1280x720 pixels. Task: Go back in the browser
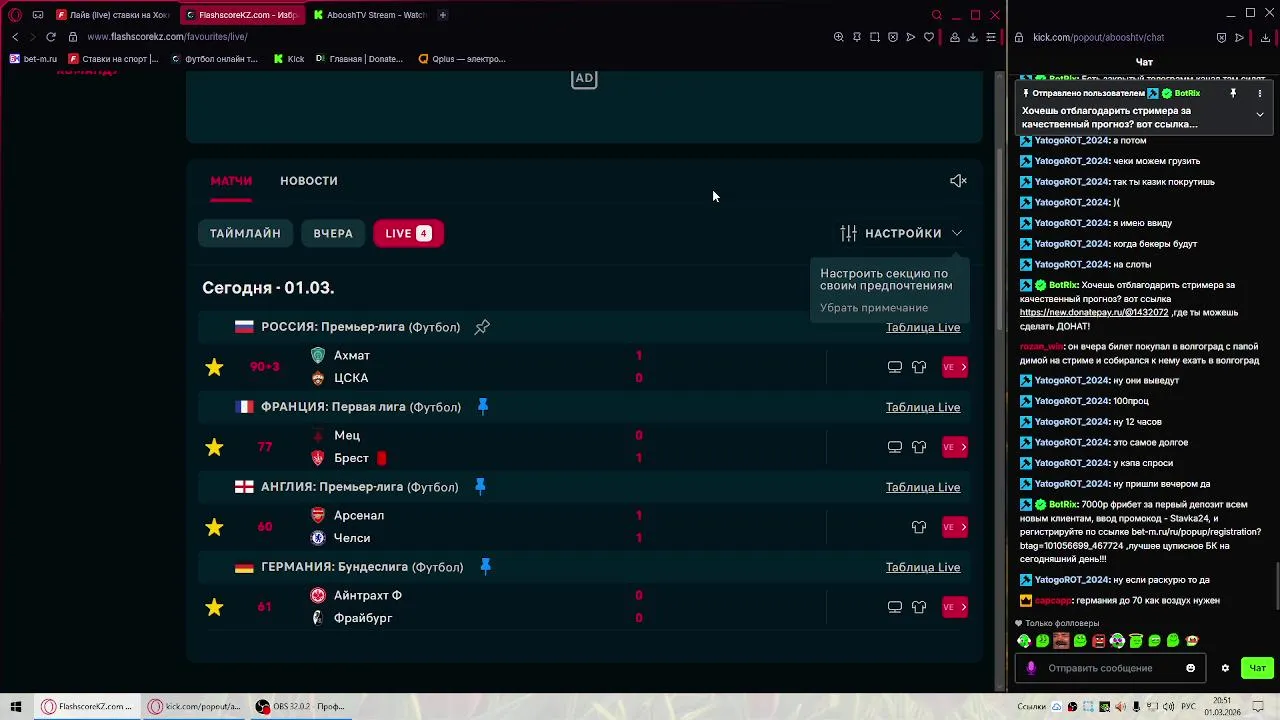[15, 37]
